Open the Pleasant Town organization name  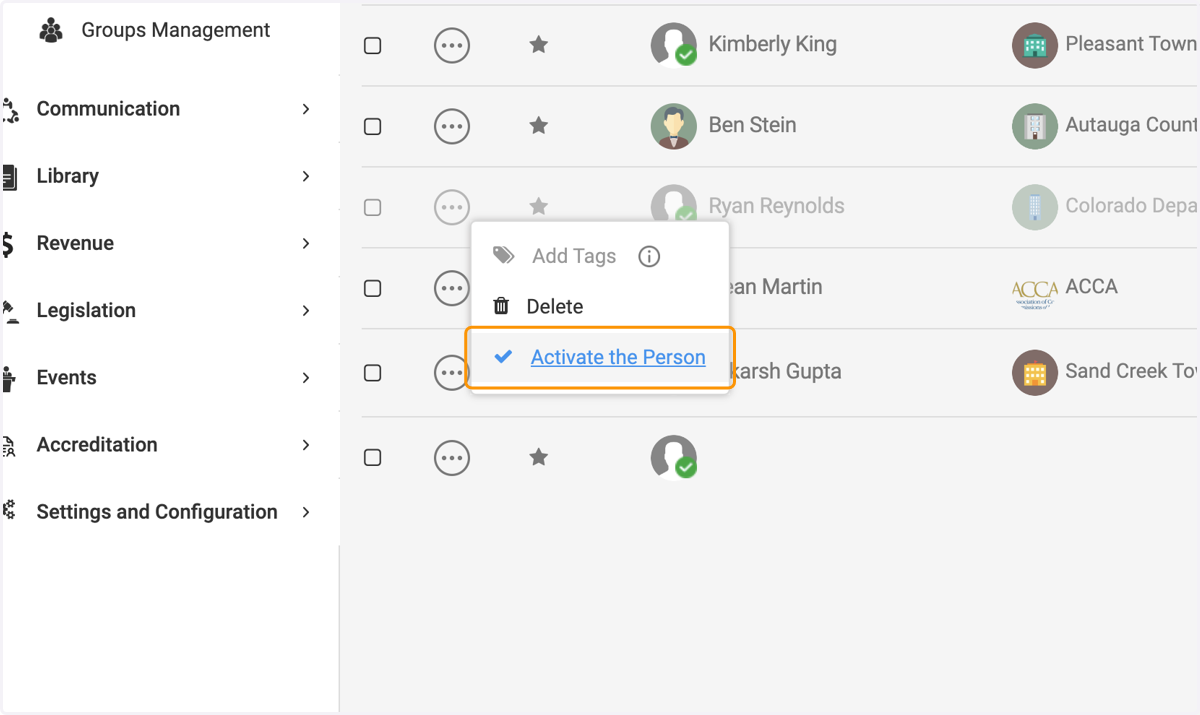click(x=1132, y=44)
